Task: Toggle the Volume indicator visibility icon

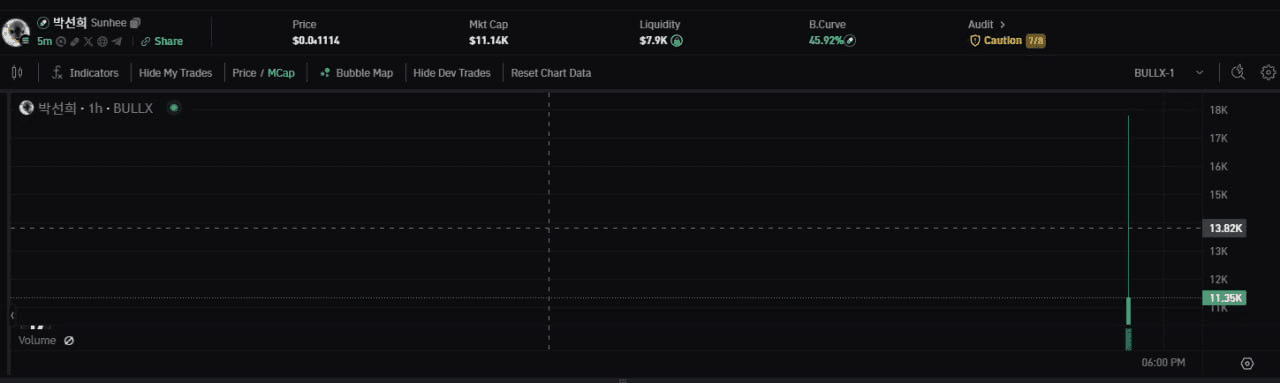Action: pyautogui.click(x=69, y=341)
